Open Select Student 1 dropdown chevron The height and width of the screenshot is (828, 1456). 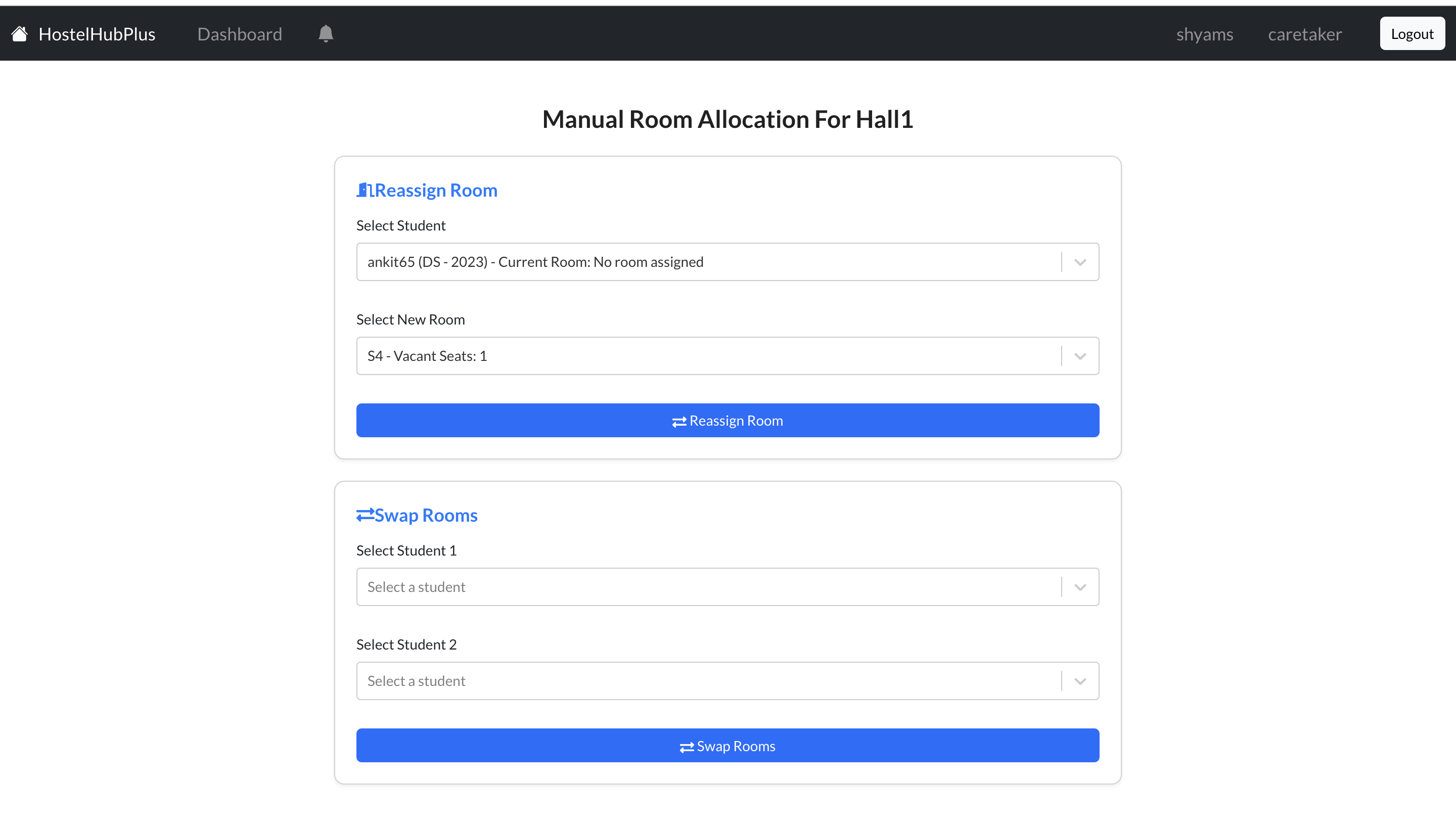[x=1079, y=587]
